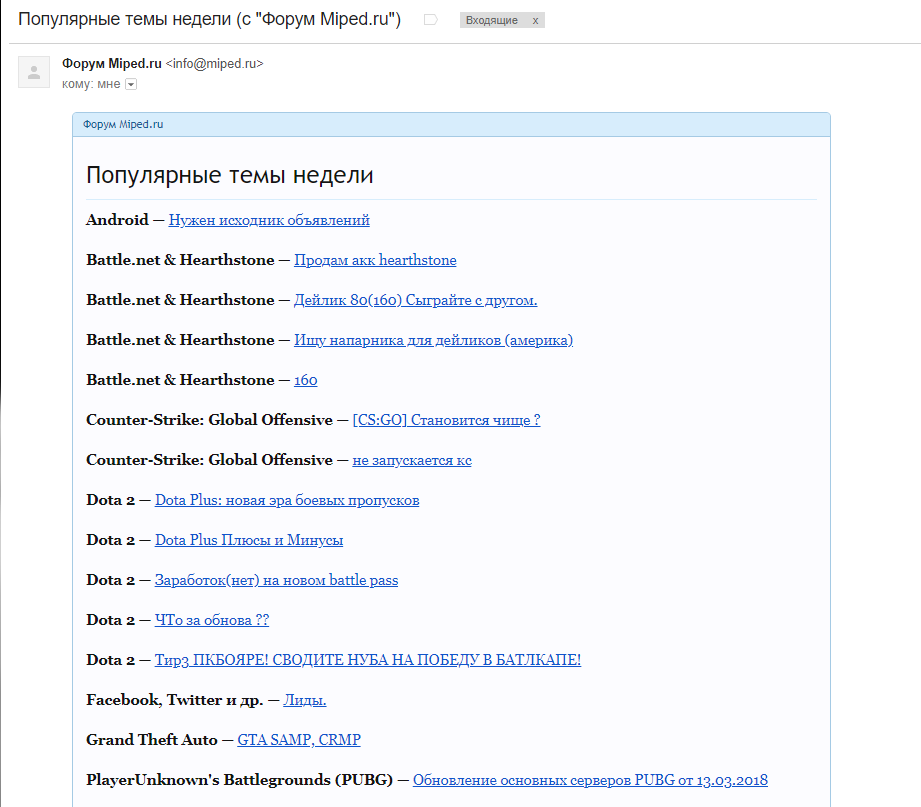
Task: Open link Тир3 ПКБОЯРЕ! СВОДИТЕ НУБА
Action: pyautogui.click(x=368, y=660)
